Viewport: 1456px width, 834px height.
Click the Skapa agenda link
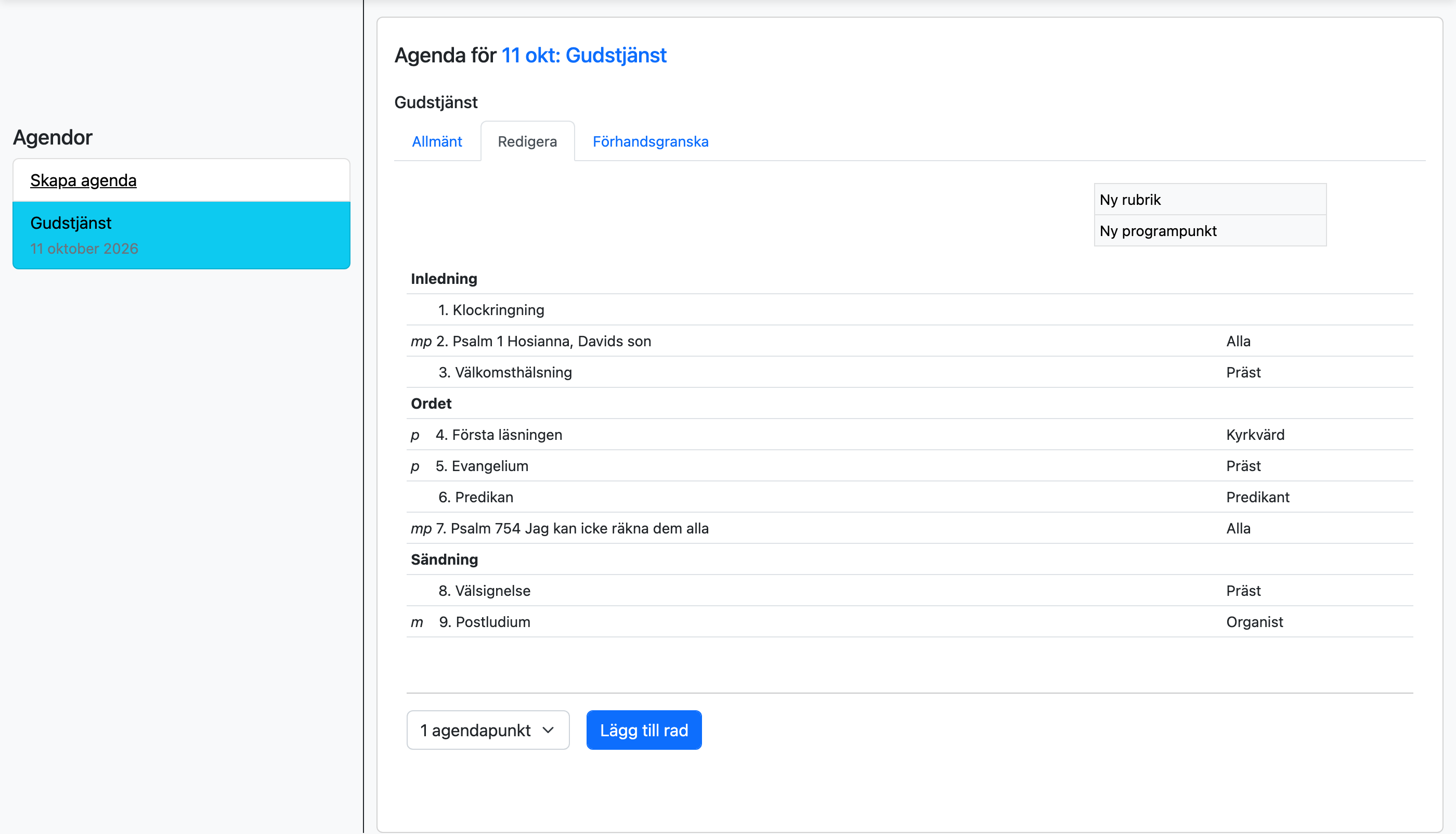pyautogui.click(x=83, y=180)
